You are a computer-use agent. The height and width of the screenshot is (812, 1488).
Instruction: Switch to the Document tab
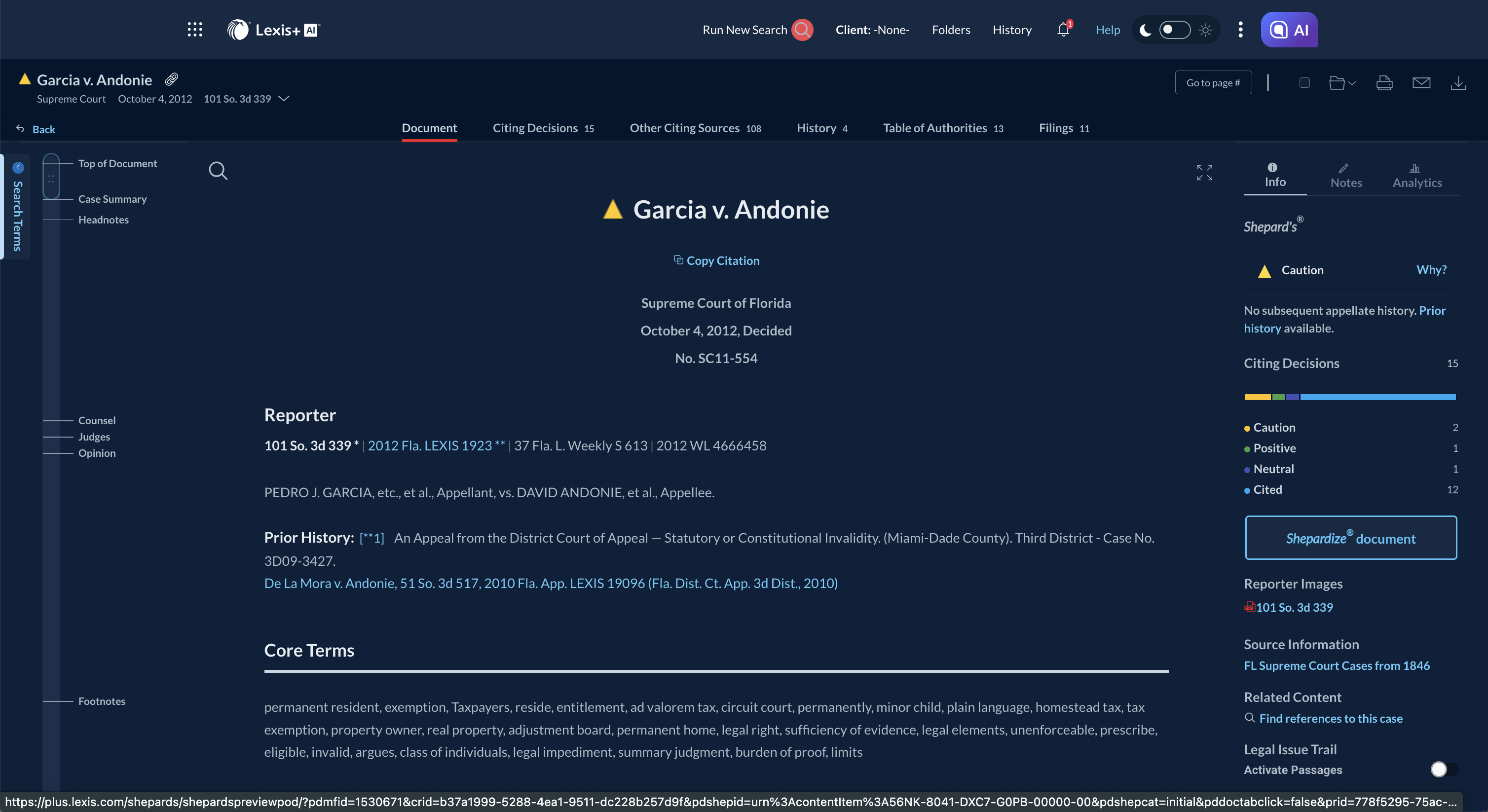(x=429, y=128)
